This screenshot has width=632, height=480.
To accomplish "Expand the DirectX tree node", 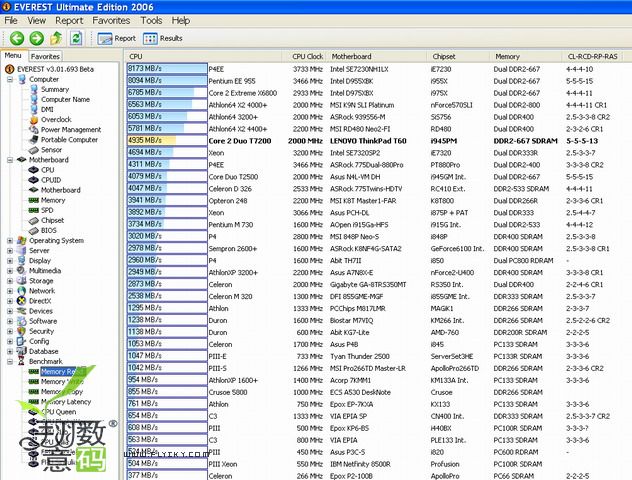I will [10, 301].
